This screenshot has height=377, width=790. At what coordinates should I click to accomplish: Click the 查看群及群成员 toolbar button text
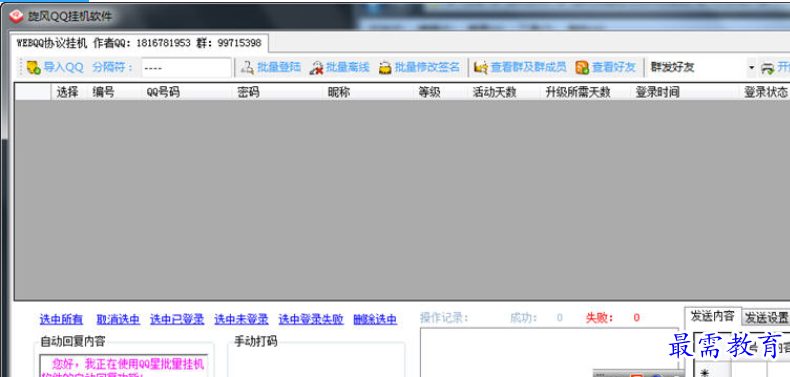(x=529, y=68)
